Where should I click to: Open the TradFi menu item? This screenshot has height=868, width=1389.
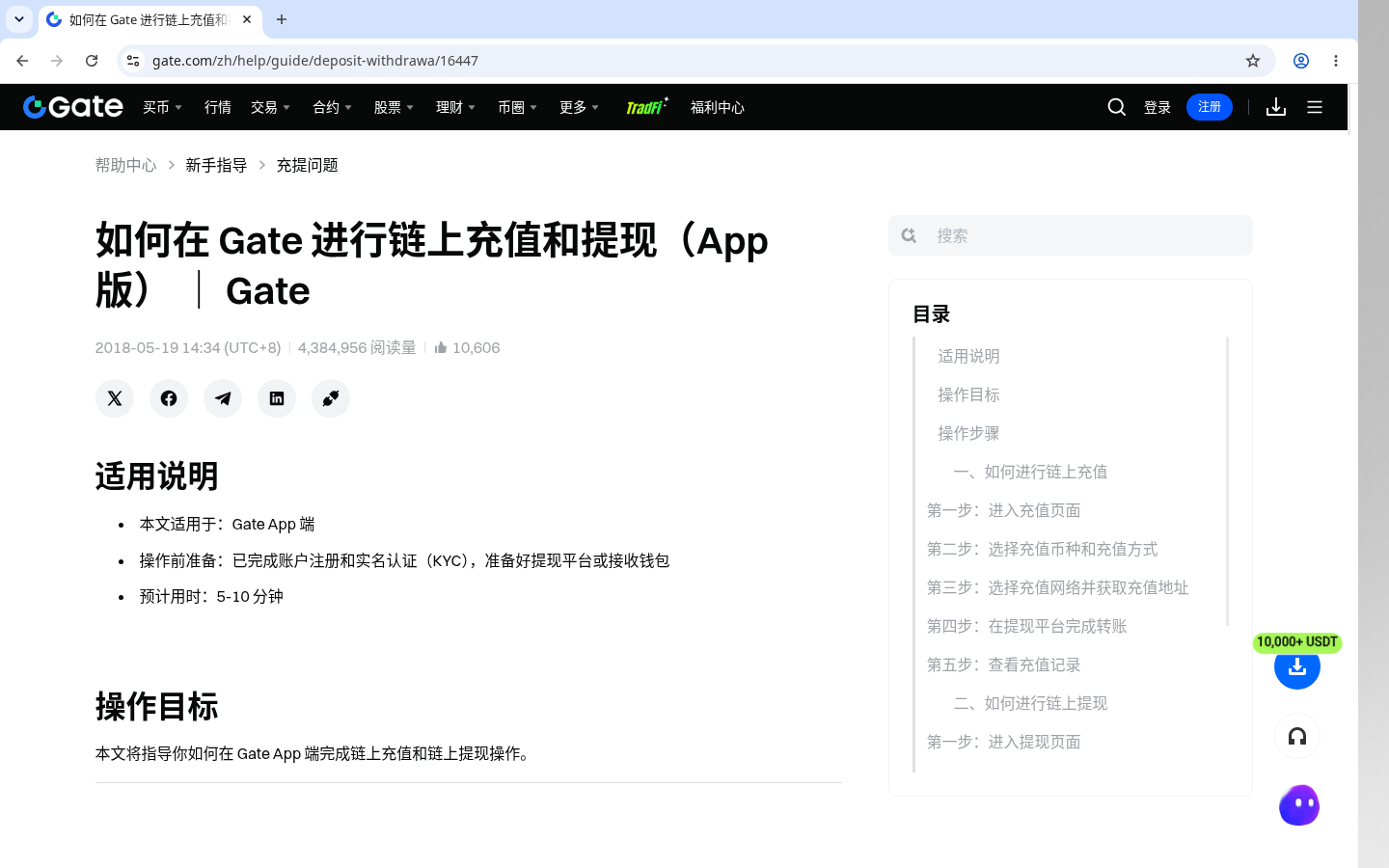pyautogui.click(x=646, y=106)
